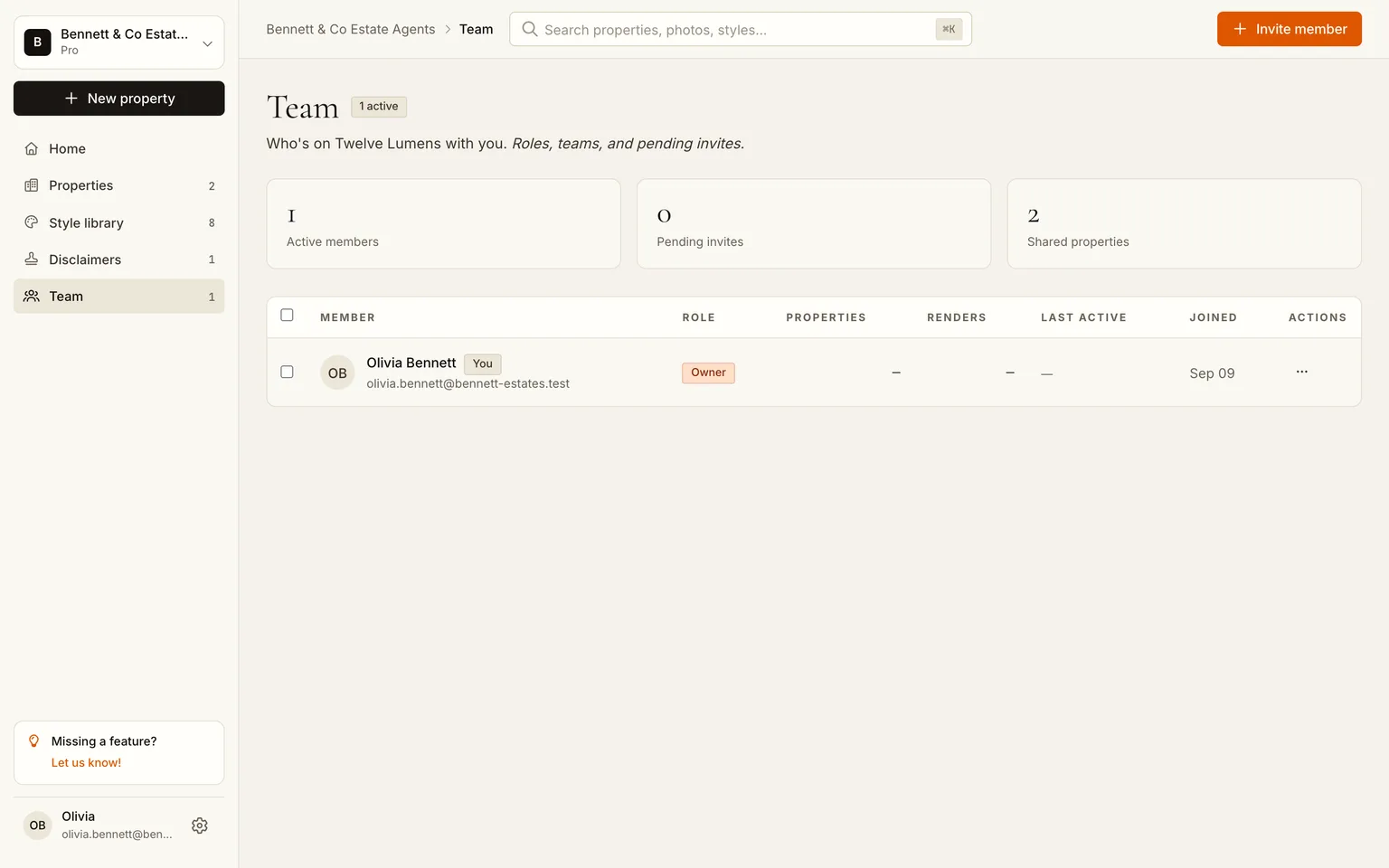Go to Properties in the sidebar
Image resolution: width=1389 pixels, height=868 pixels.
click(119, 185)
